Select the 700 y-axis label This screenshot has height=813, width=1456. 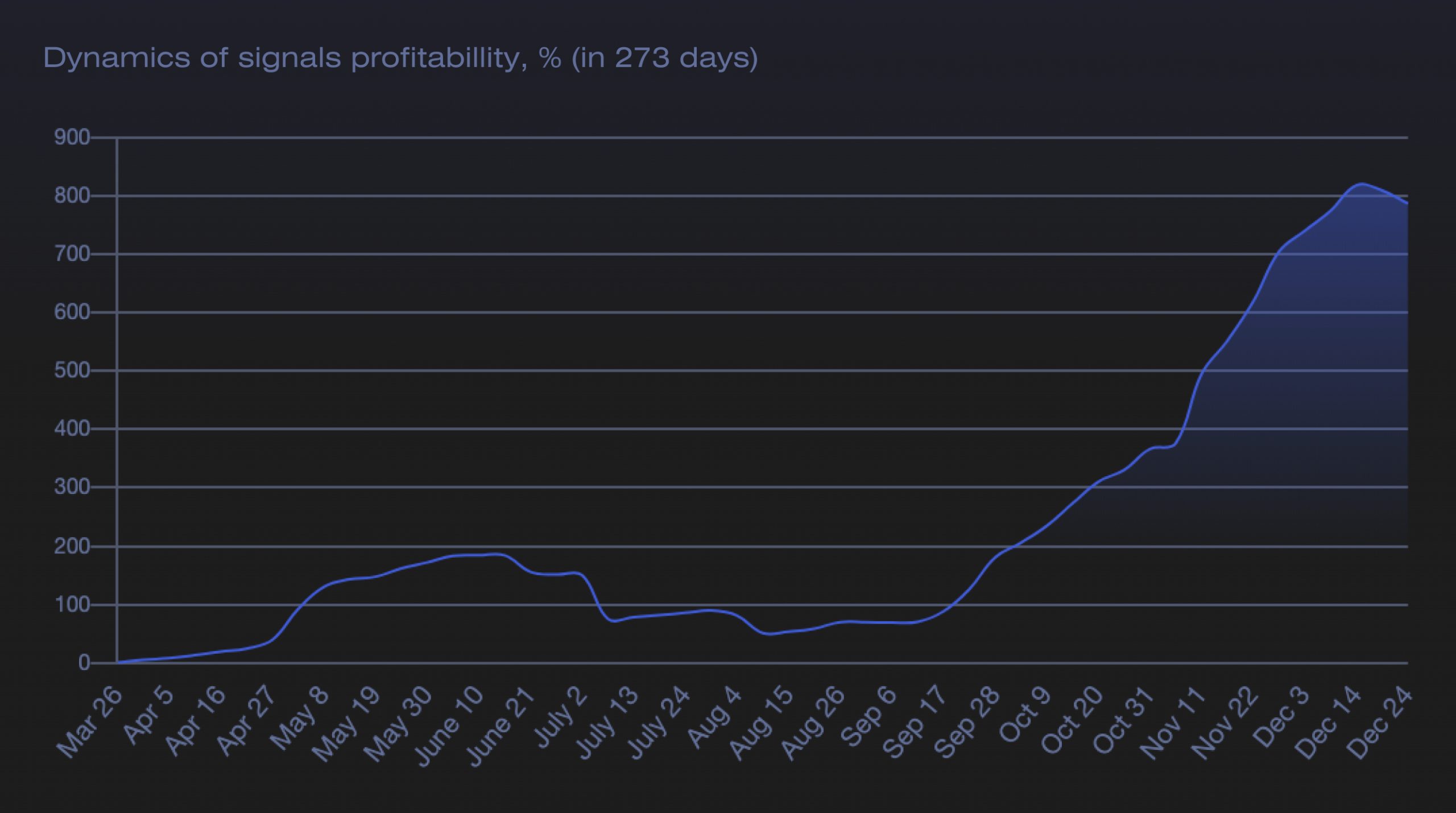[x=72, y=254]
